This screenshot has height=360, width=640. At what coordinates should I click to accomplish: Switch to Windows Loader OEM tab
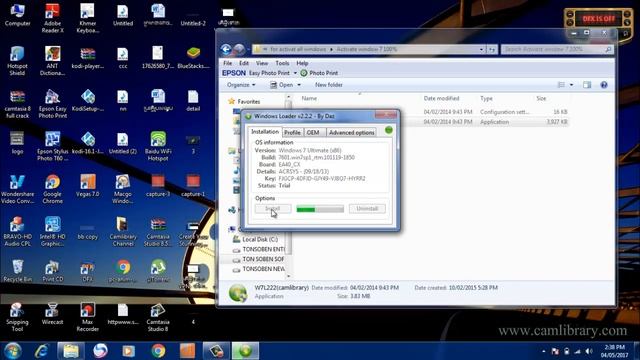click(x=313, y=133)
